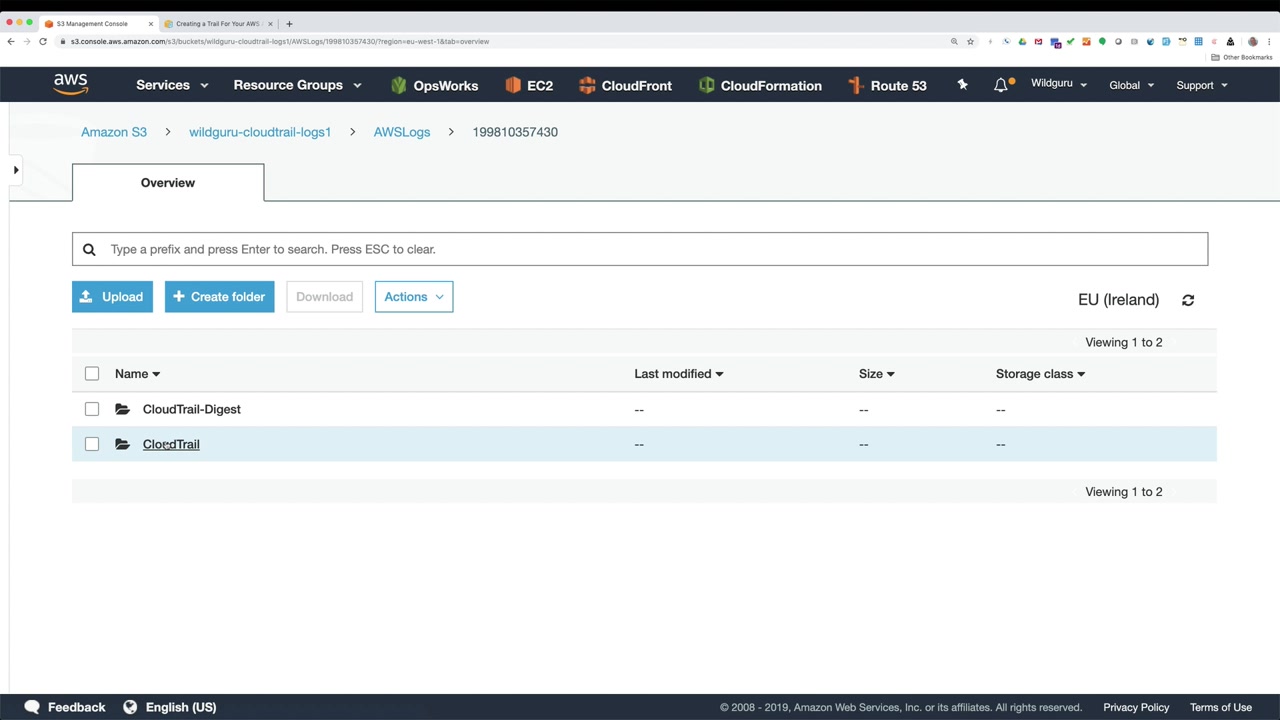Click the language globe icon
The height and width of the screenshot is (720, 1280).
coord(130,707)
